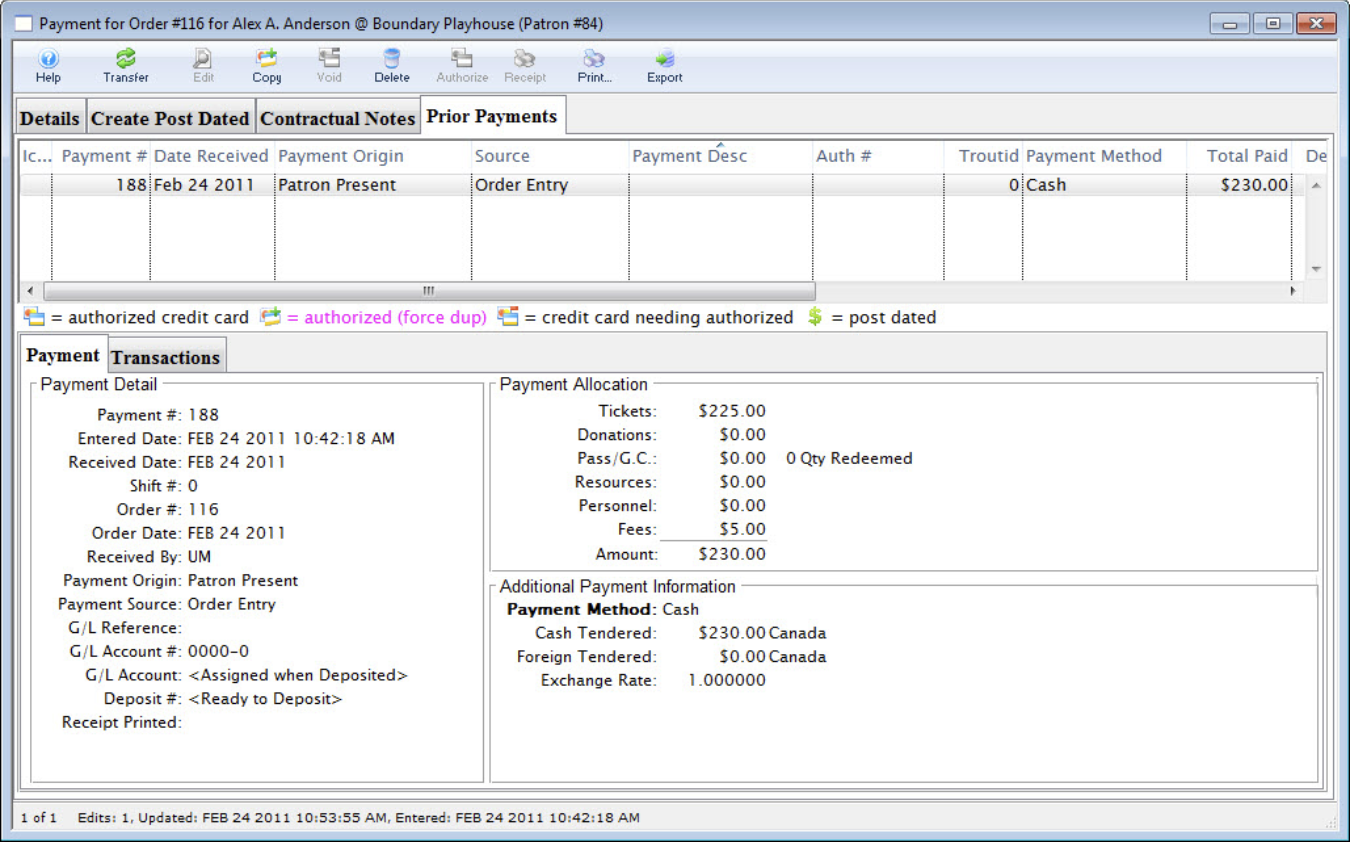
Task: Sort by the Payment Origin column header
Action: pos(372,156)
